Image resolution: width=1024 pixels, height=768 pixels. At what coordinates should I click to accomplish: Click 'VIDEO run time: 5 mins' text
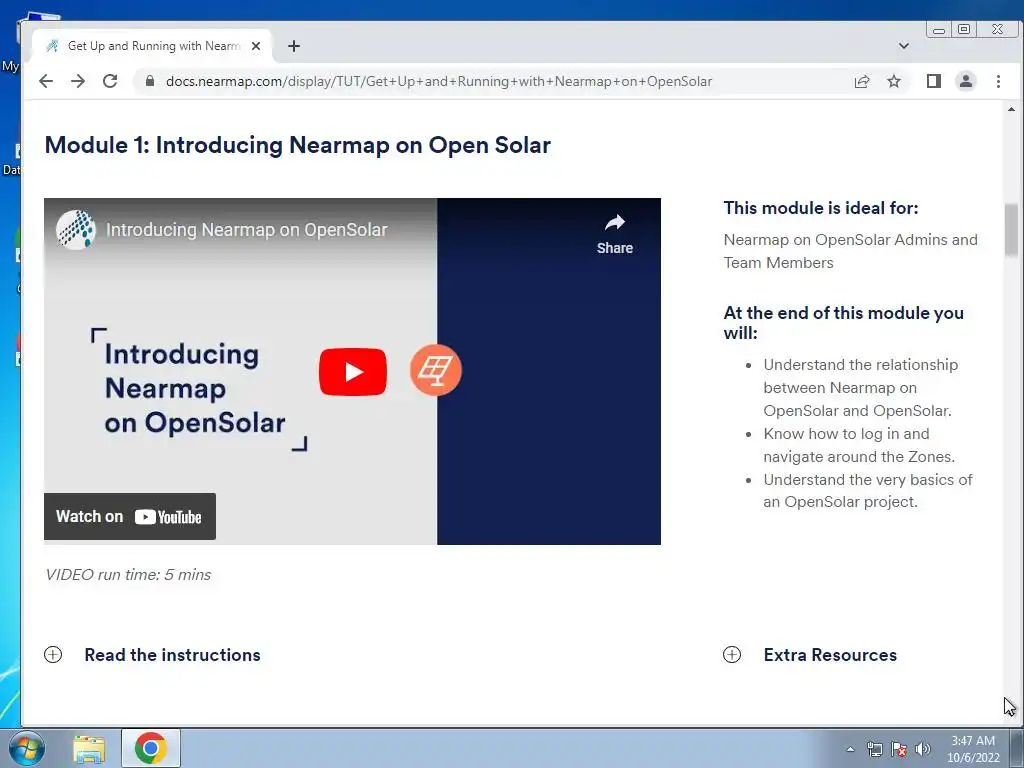click(128, 575)
